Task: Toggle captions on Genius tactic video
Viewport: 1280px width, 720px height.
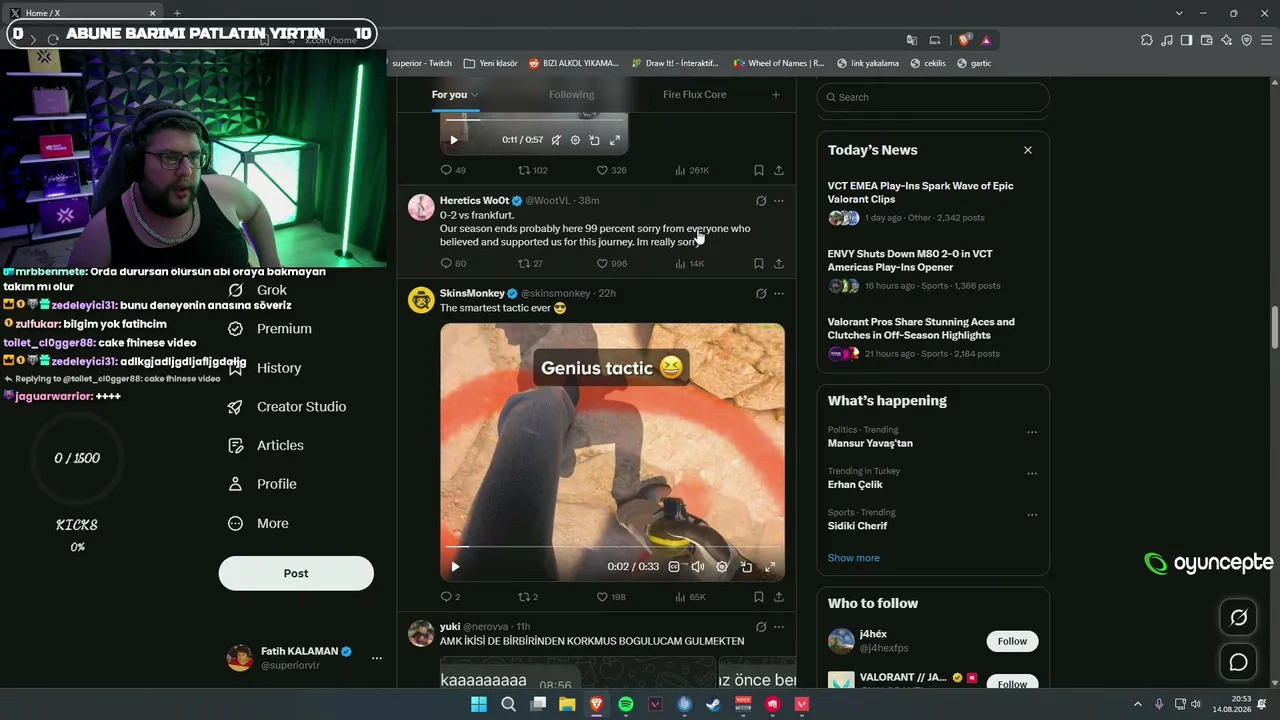Action: 674,567
